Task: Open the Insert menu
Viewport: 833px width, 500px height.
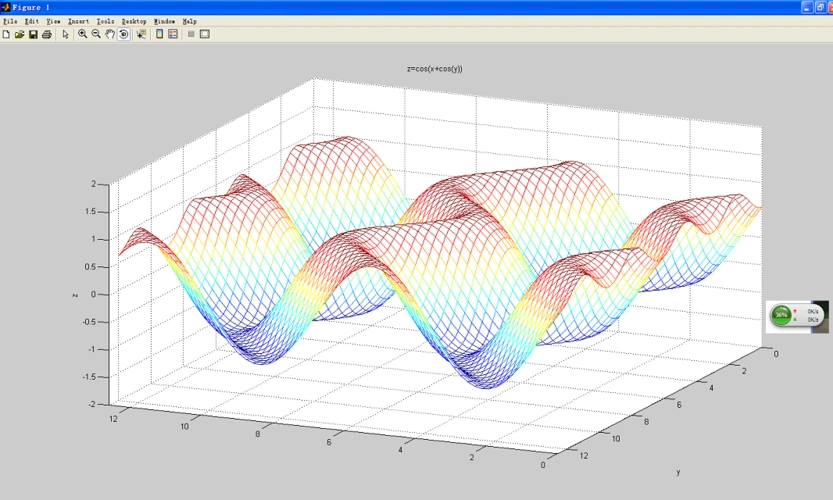Action: pos(78,21)
